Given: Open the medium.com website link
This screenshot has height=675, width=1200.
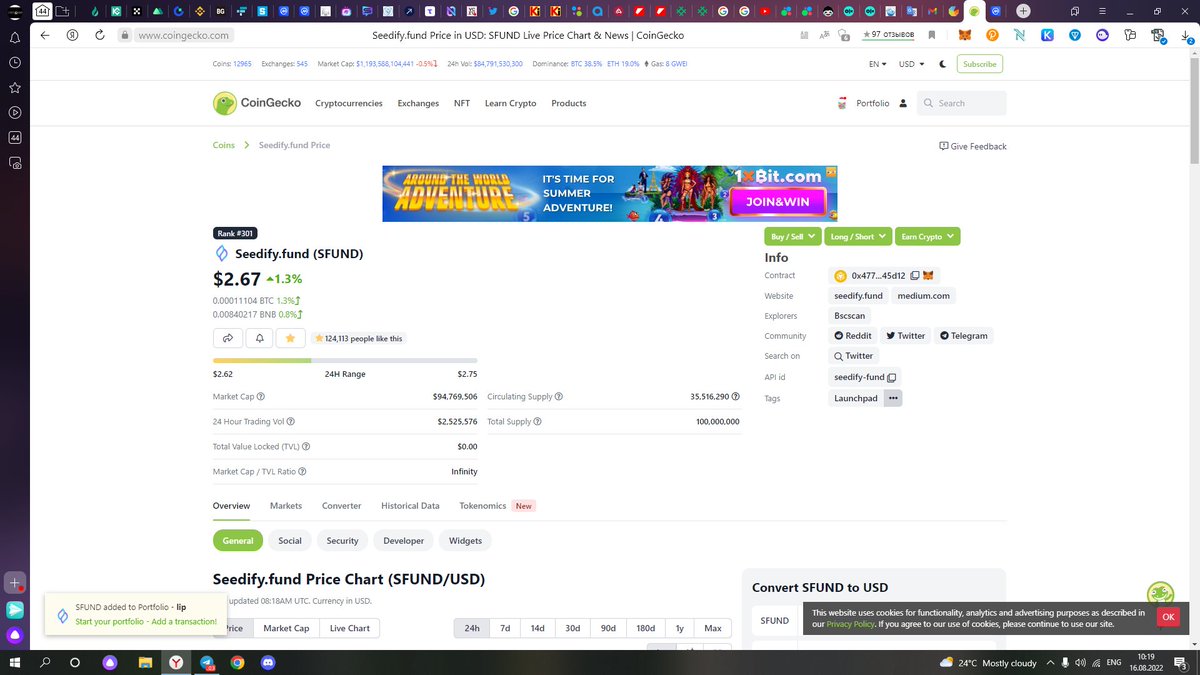Looking at the screenshot, I should pyautogui.click(x=924, y=296).
